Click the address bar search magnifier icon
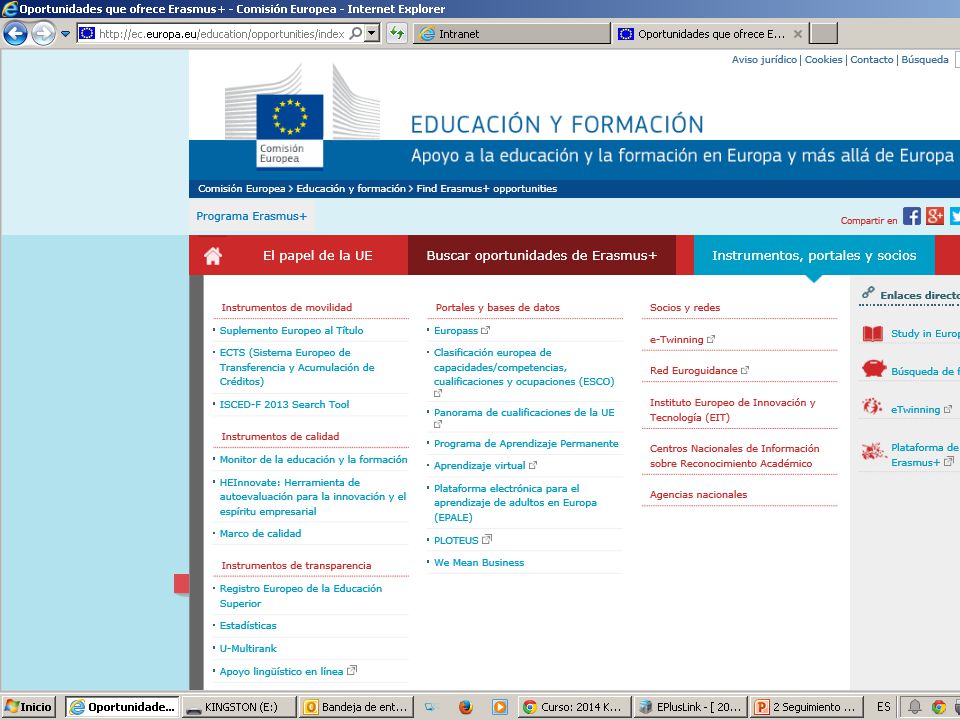 pyautogui.click(x=355, y=33)
